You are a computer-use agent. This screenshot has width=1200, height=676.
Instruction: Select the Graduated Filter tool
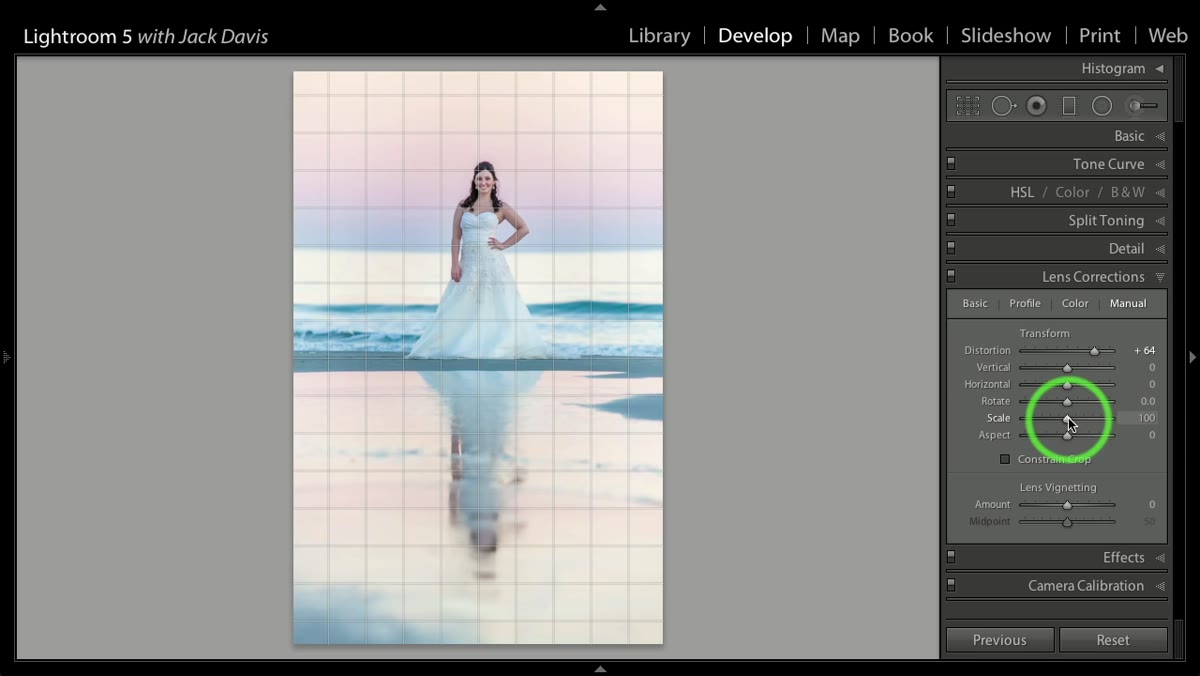[x=1069, y=105]
